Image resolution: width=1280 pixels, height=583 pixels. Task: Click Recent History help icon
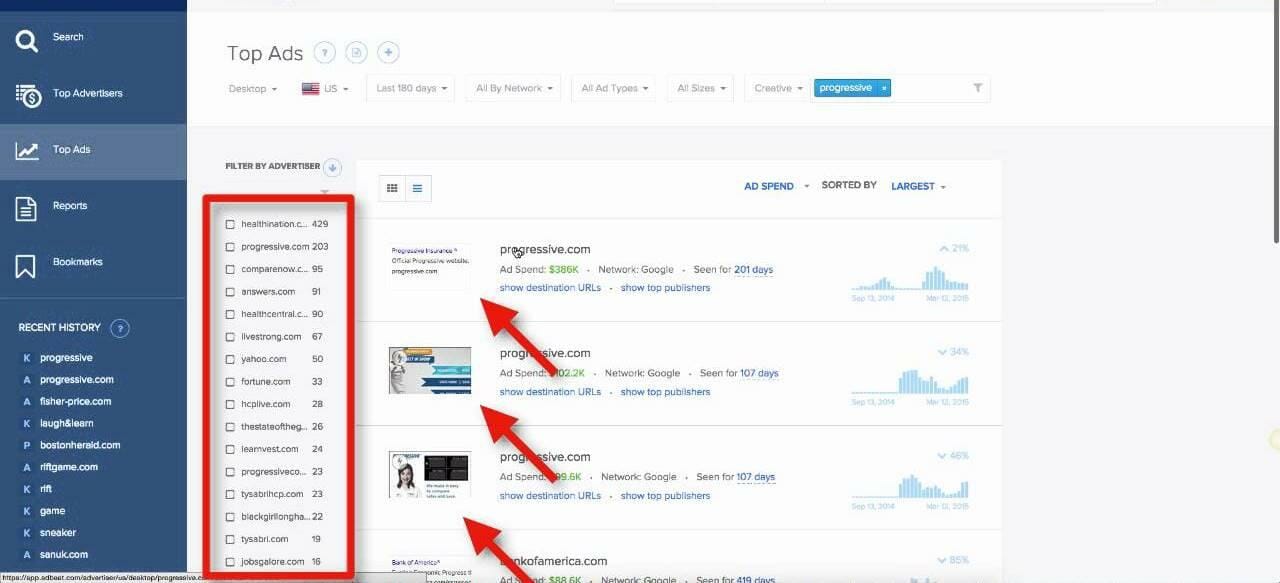(x=119, y=328)
